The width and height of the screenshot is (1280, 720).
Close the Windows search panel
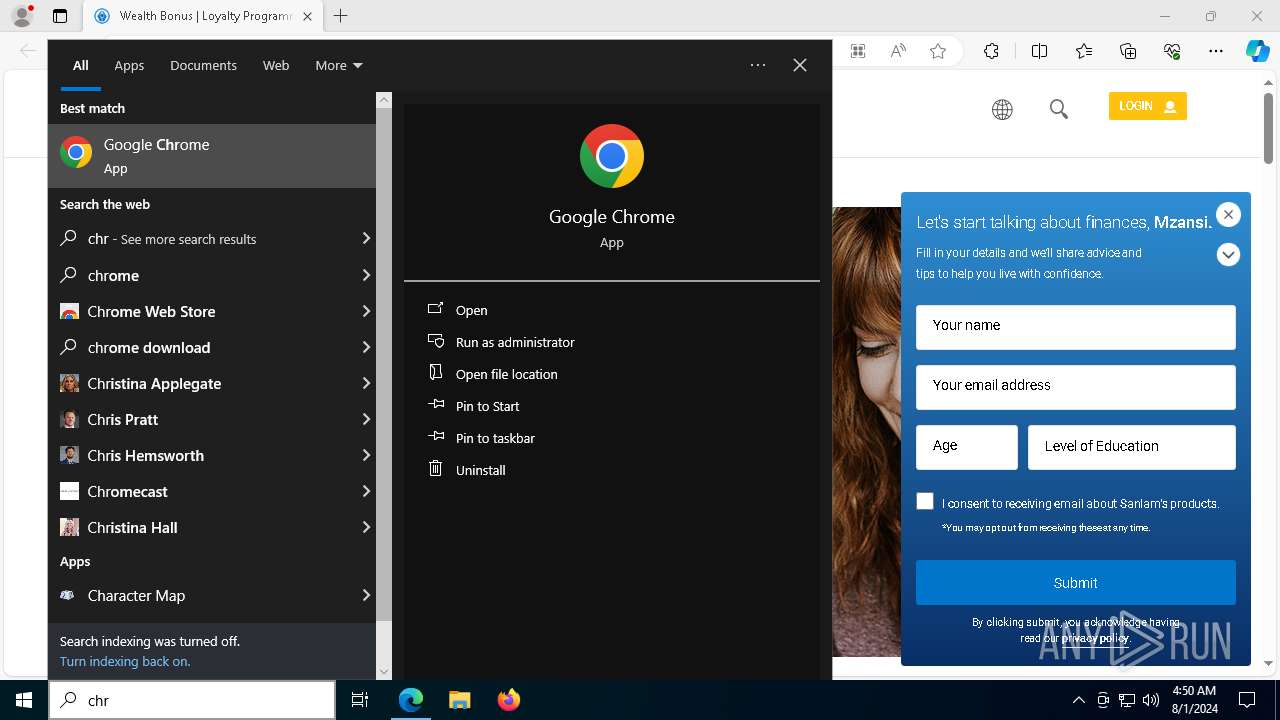click(800, 65)
